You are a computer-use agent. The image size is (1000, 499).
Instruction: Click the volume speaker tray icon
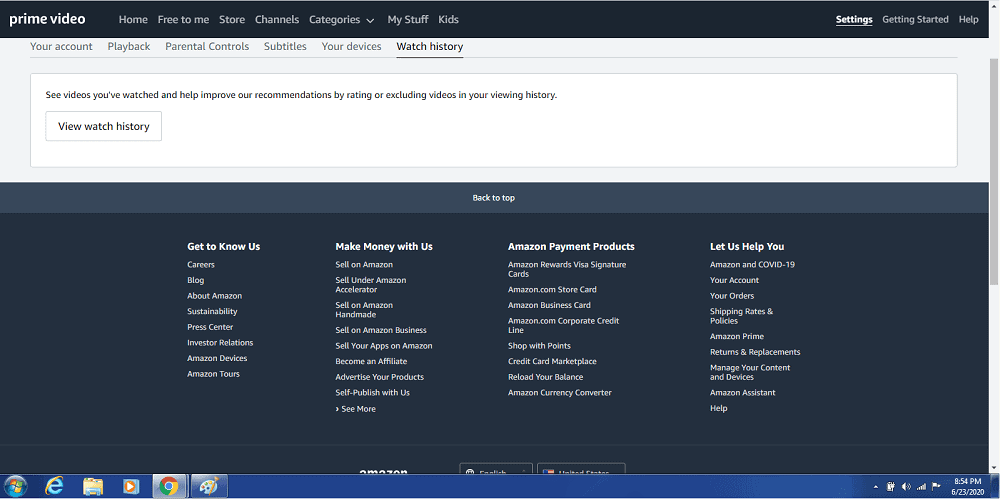906,487
